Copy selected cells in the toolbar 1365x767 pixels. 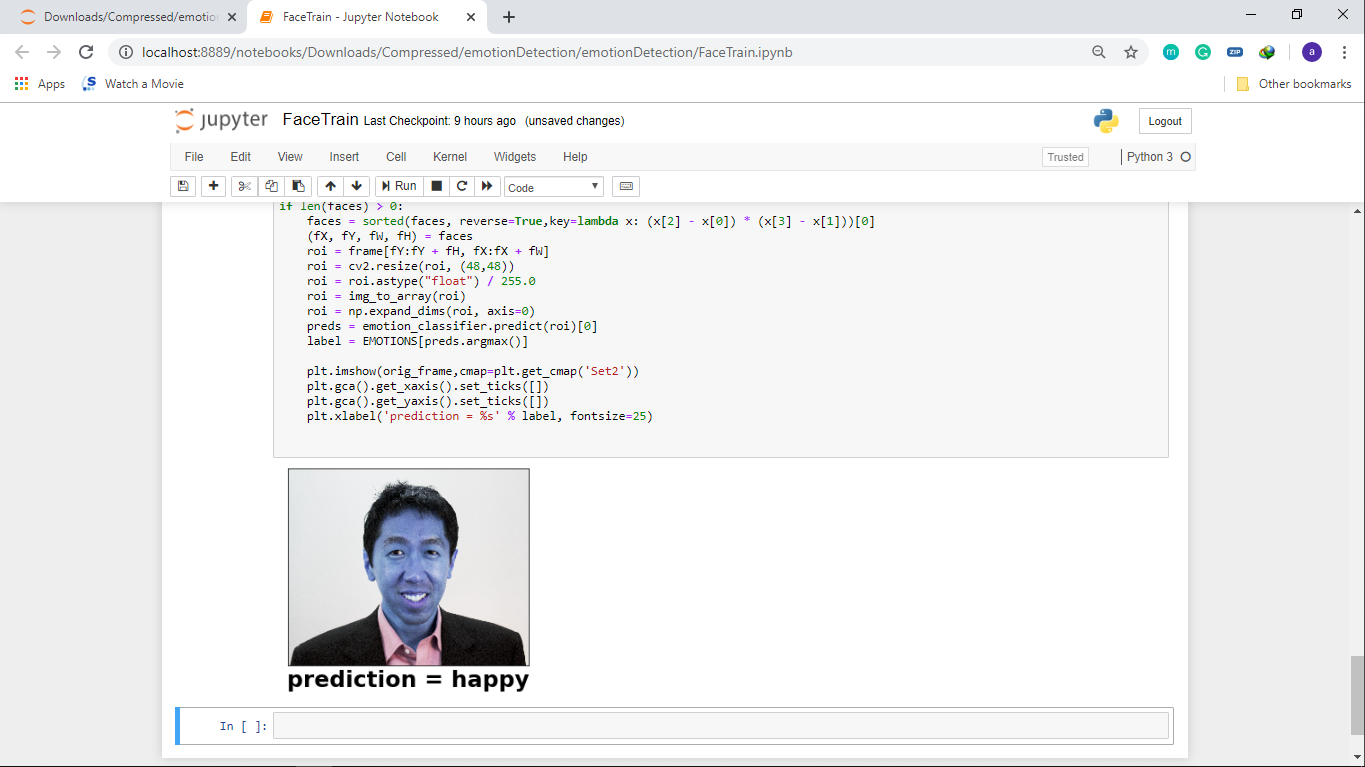[271, 186]
